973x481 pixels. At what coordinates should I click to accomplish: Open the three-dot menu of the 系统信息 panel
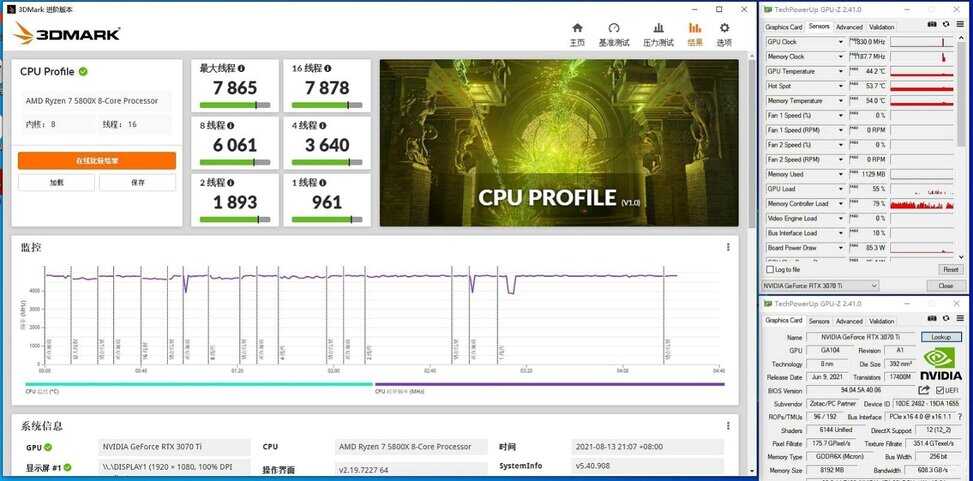(728, 426)
